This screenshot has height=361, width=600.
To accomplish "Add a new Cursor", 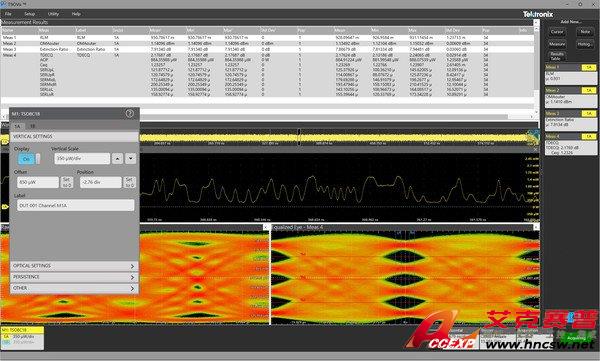I will pyautogui.click(x=557, y=32).
